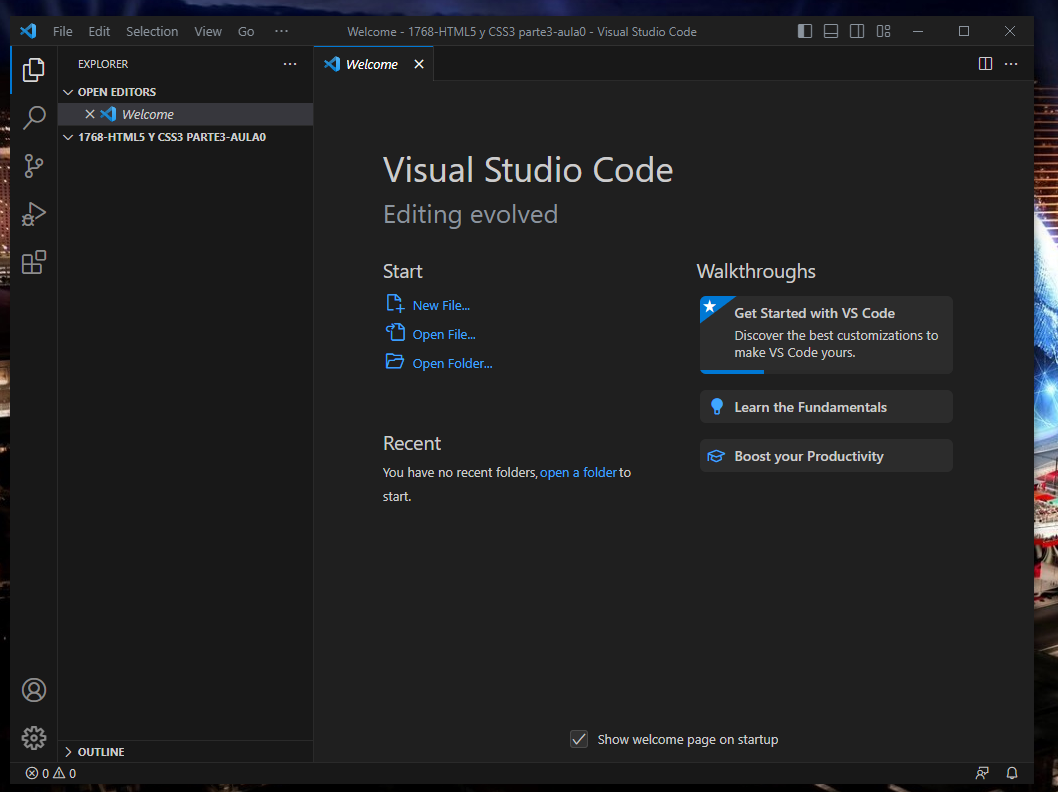Click the graduation cap icon on Boost your Productivity
The height and width of the screenshot is (792, 1058).
tap(716, 456)
